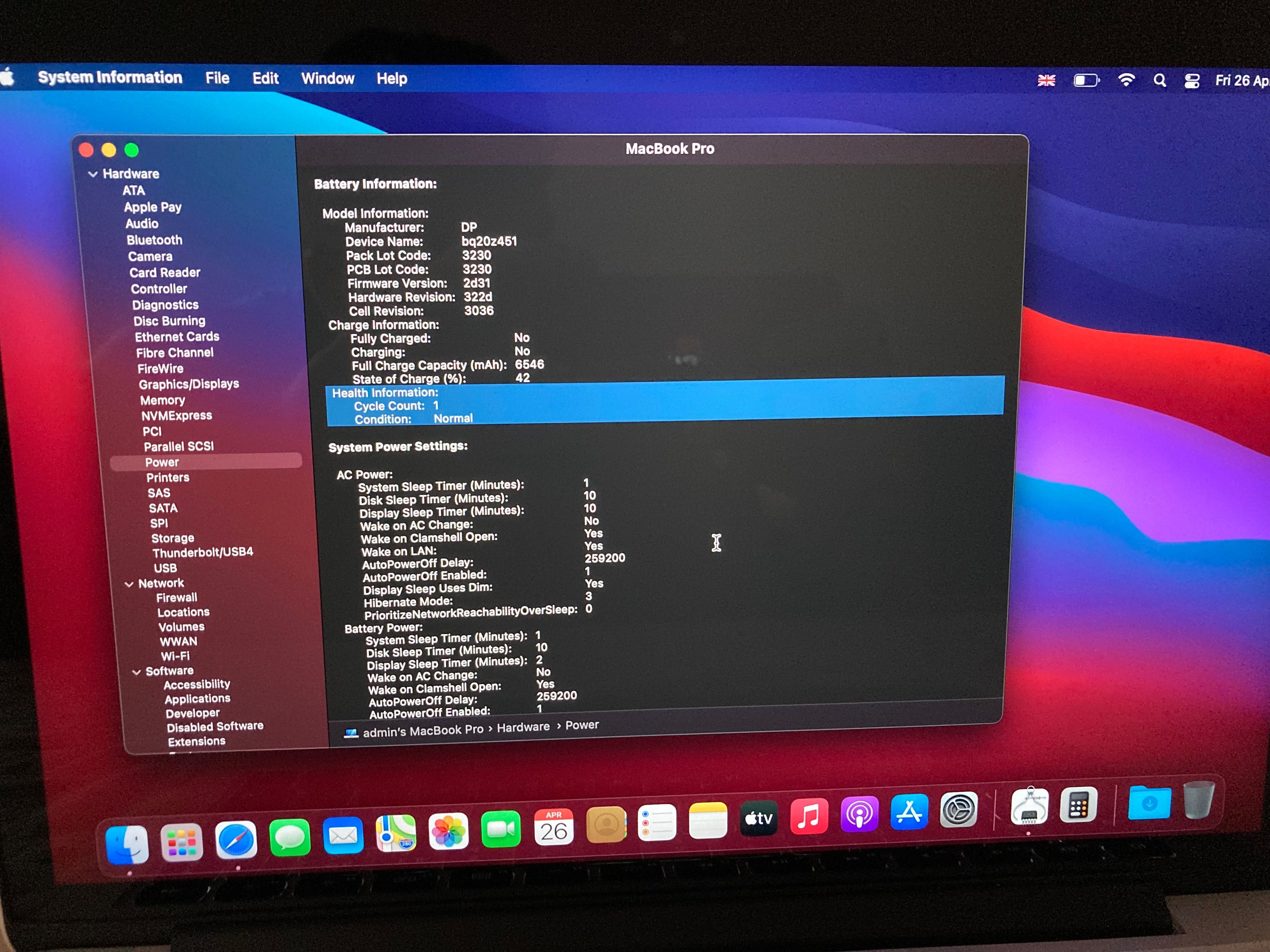Image resolution: width=1270 pixels, height=952 pixels.
Task: Click Full Charge Capacity value 6546
Action: 529,364
